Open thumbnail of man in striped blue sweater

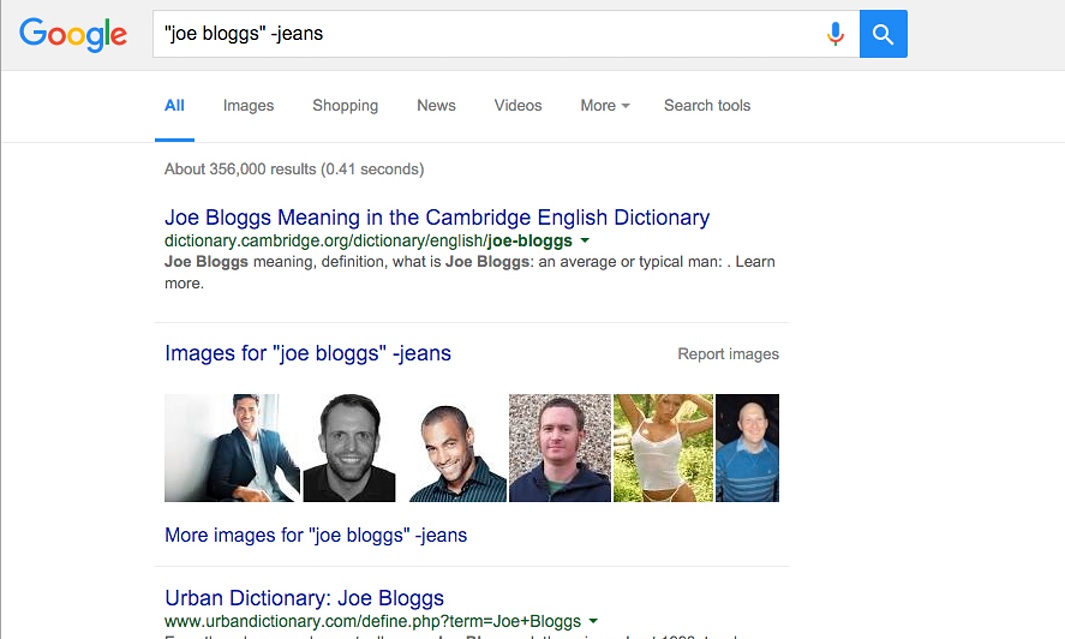747,448
